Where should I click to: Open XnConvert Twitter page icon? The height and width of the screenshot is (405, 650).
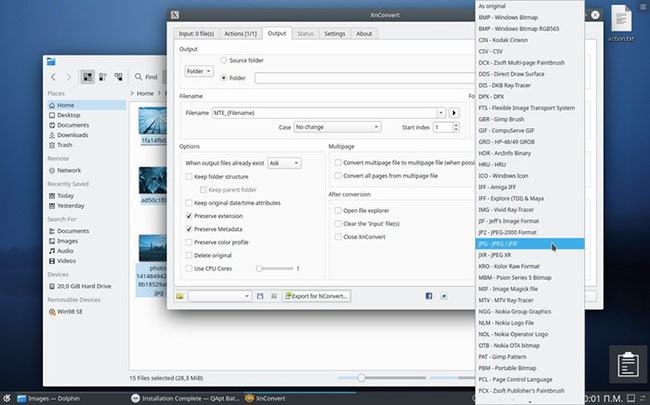(x=444, y=296)
